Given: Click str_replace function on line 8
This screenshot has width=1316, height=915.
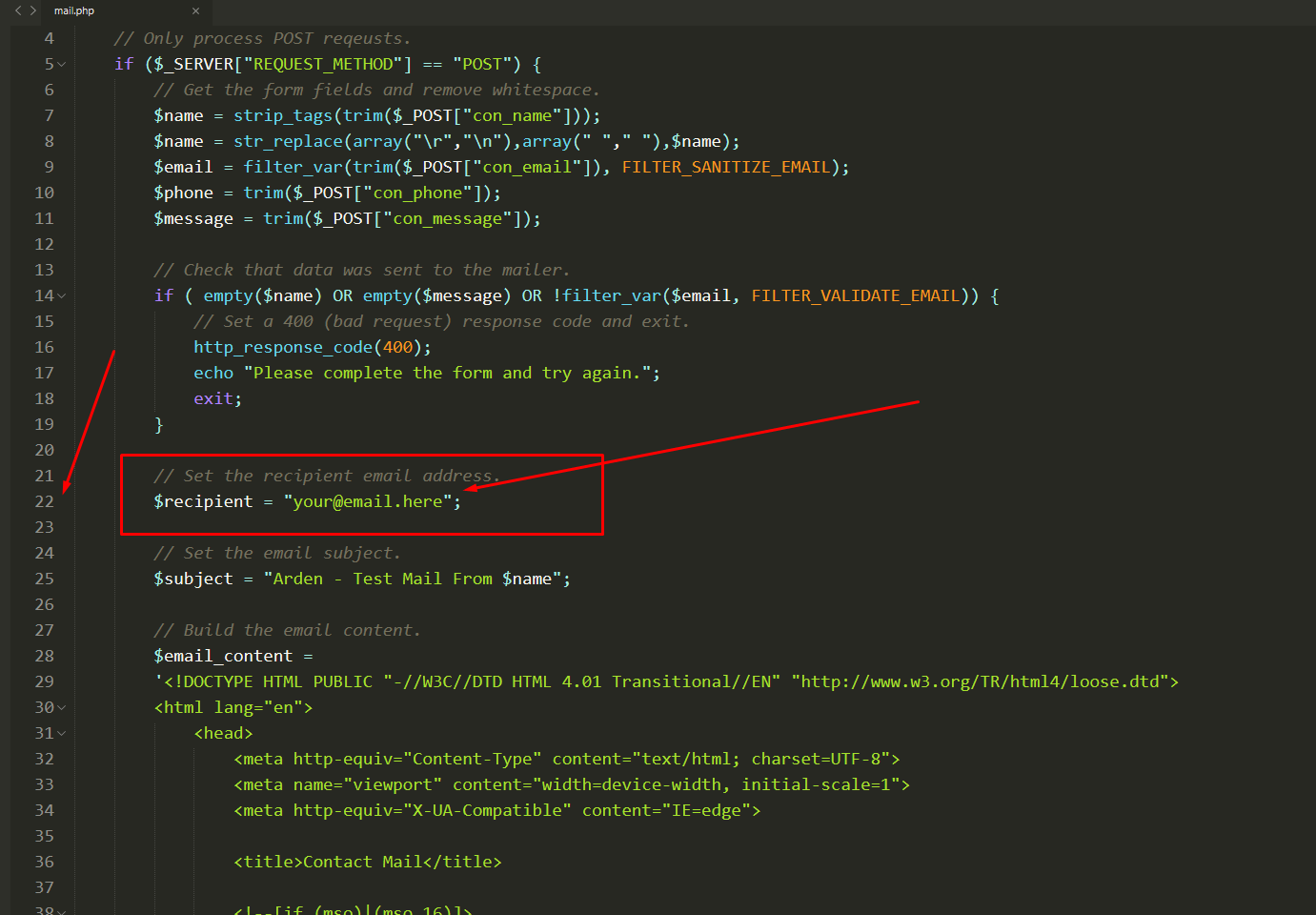Looking at the screenshot, I should click(x=288, y=141).
